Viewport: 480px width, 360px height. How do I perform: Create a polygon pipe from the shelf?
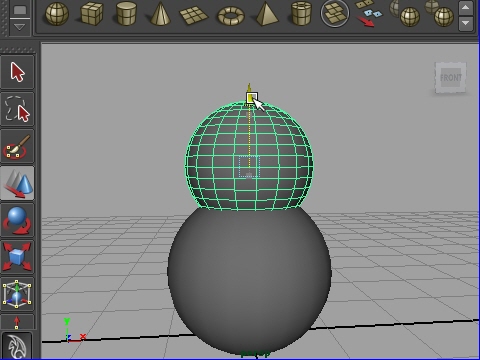(301, 14)
